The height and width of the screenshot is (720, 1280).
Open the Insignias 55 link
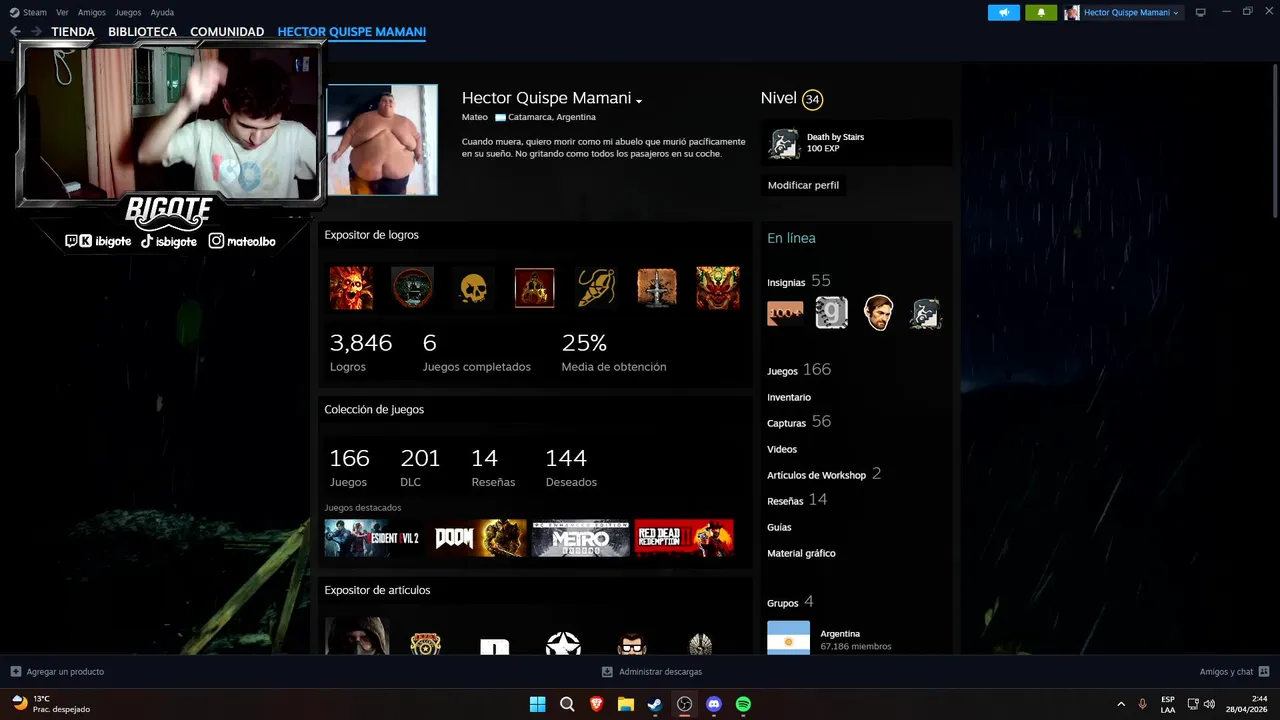click(x=799, y=281)
